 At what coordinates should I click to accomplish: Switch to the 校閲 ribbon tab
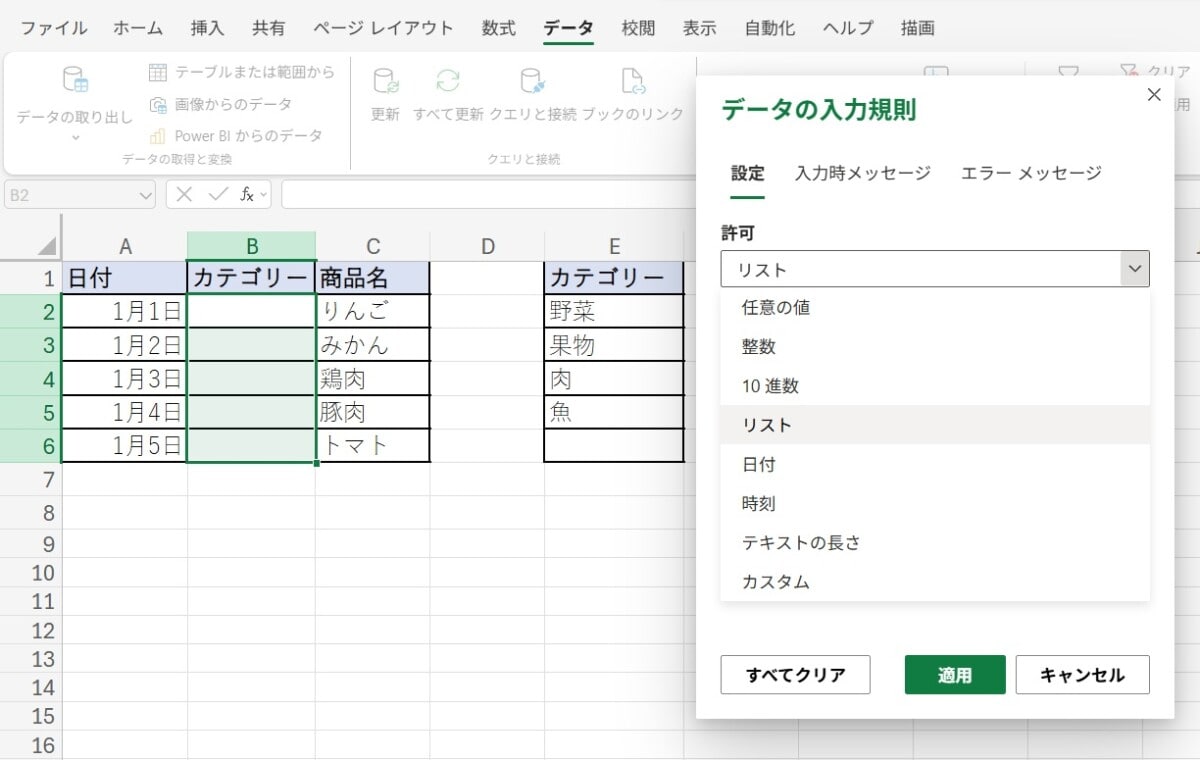[x=638, y=29]
